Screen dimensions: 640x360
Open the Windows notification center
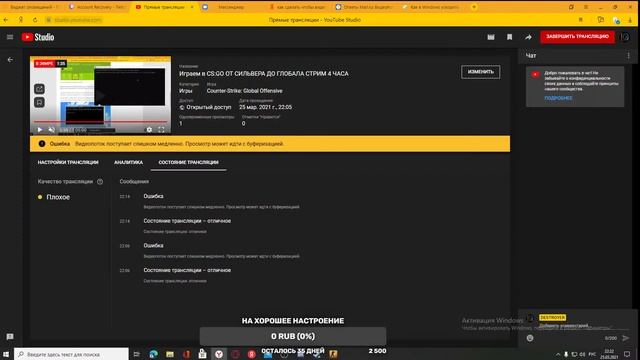coord(627,354)
